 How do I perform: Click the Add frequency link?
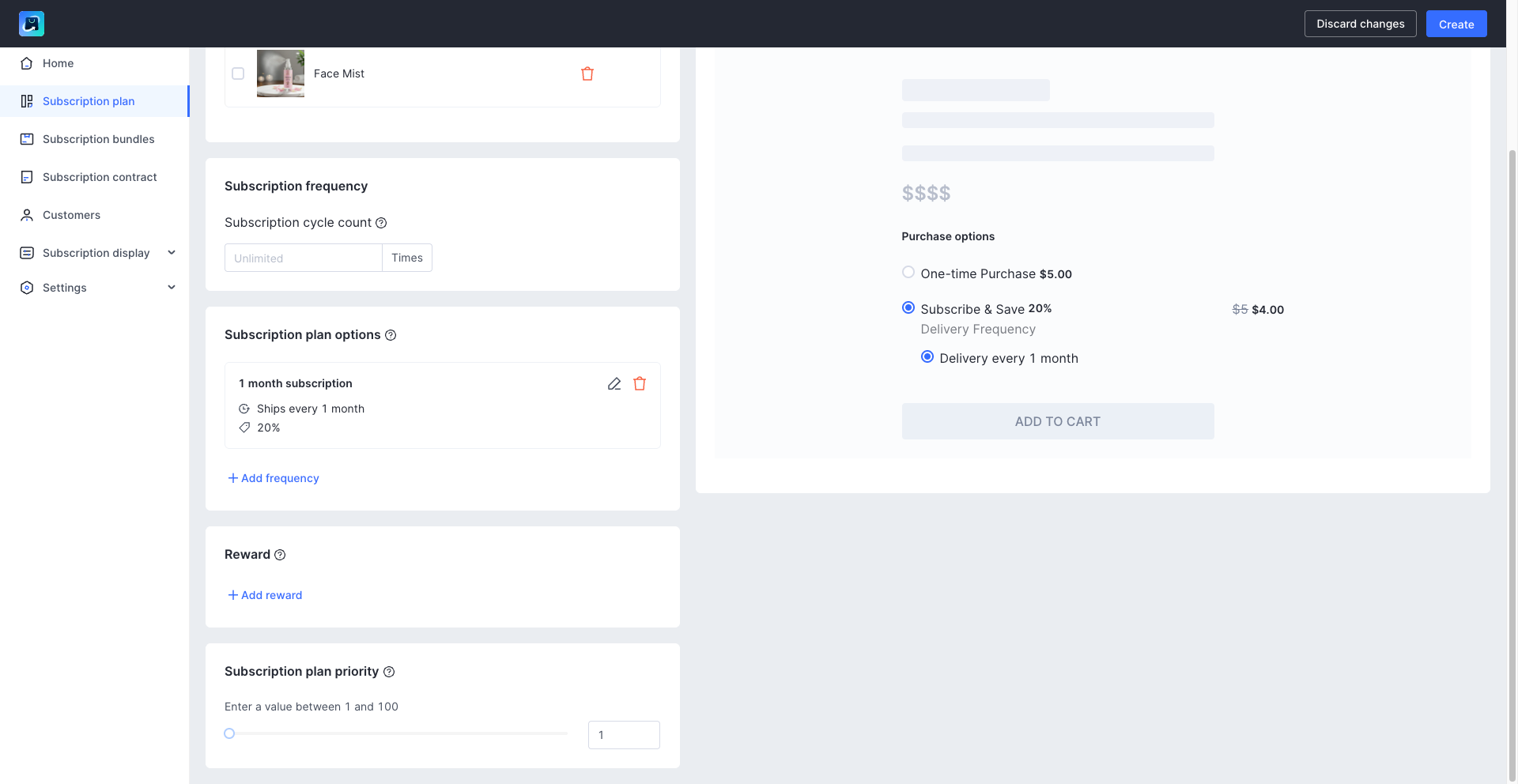pyautogui.click(x=274, y=478)
